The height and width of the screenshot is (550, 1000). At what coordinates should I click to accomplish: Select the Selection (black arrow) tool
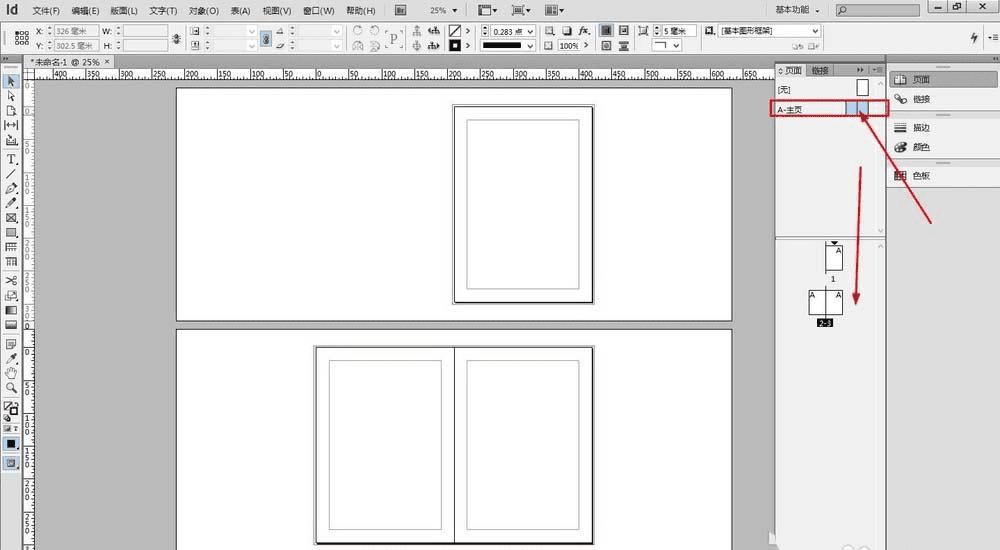(x=11, y=82)
